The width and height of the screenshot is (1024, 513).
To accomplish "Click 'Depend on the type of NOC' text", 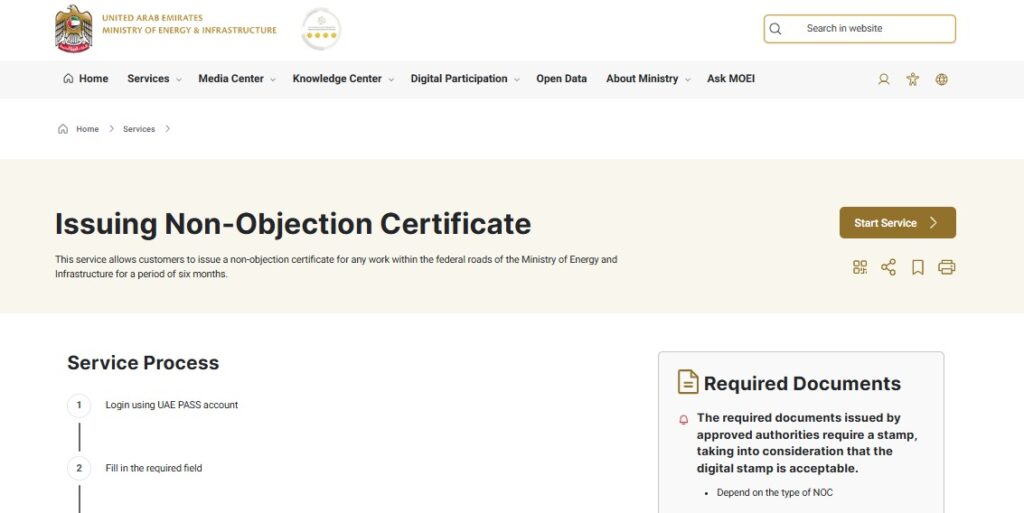I will (775, 493).
